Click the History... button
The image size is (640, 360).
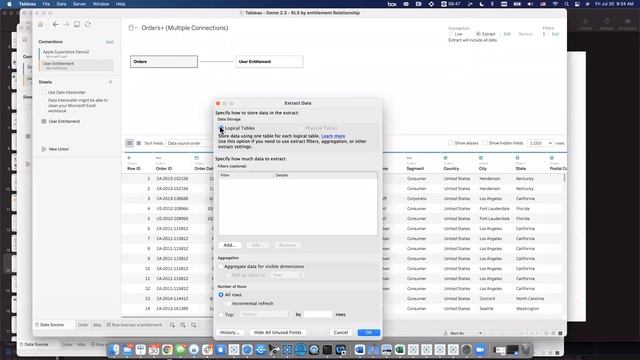point(229,333)
